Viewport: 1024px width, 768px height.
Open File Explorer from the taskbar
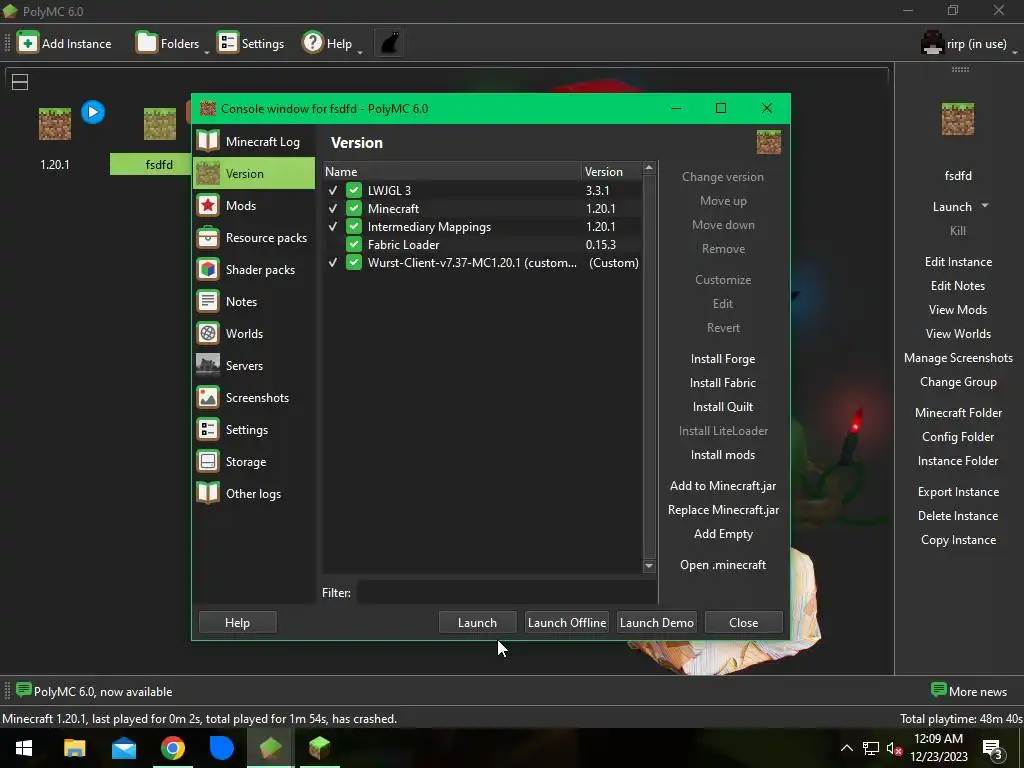[x=74, y=748]
